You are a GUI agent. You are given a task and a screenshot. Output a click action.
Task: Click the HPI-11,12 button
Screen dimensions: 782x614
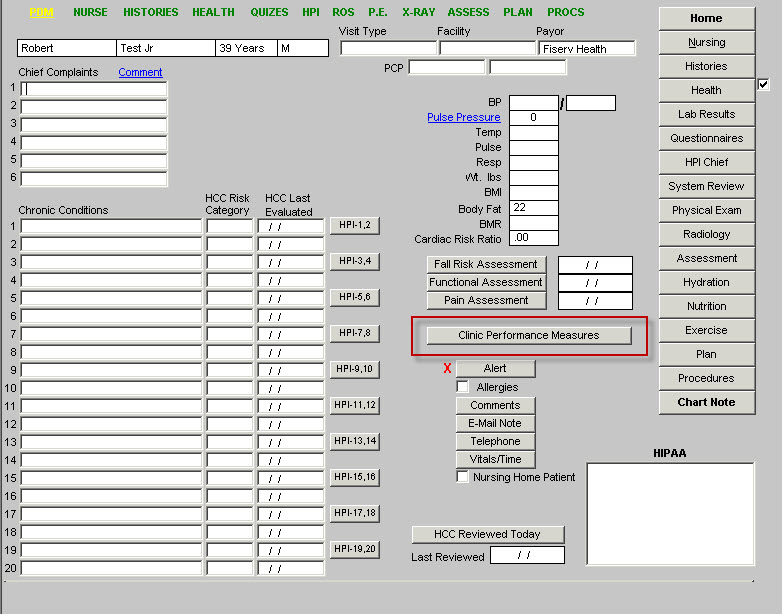(355, 405)
